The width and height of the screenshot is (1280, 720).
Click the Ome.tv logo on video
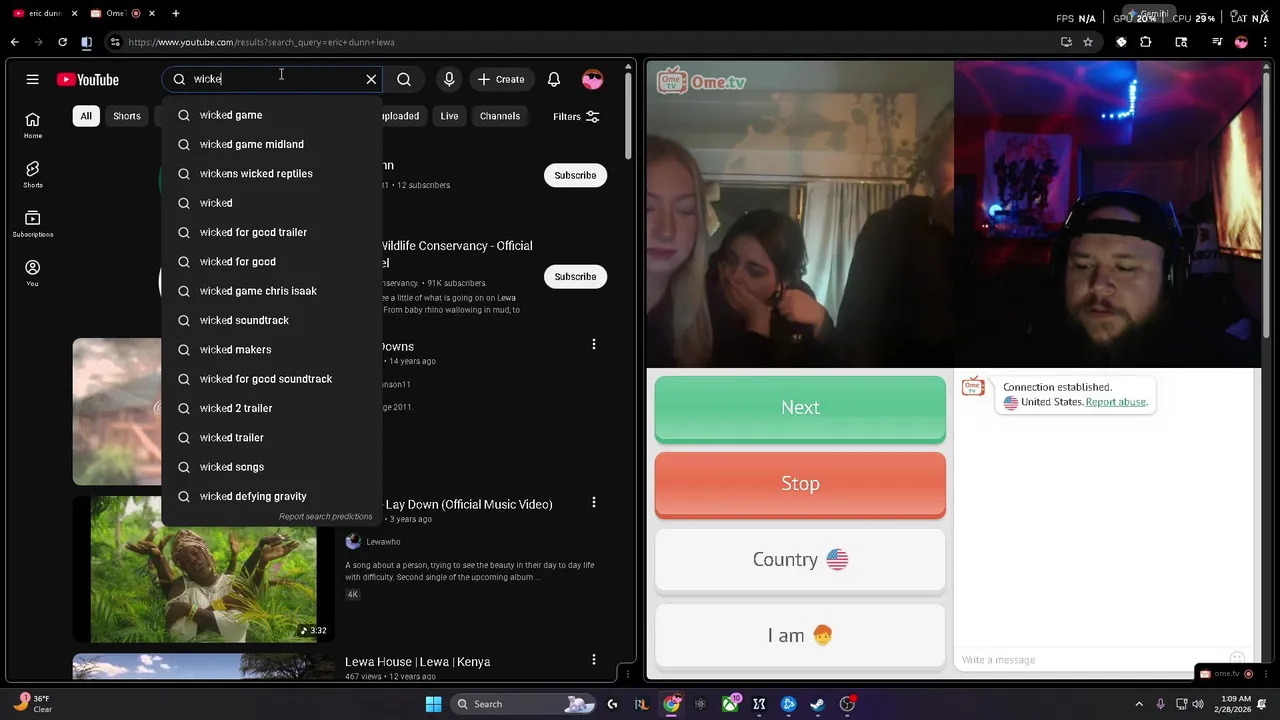pos(703,81)
